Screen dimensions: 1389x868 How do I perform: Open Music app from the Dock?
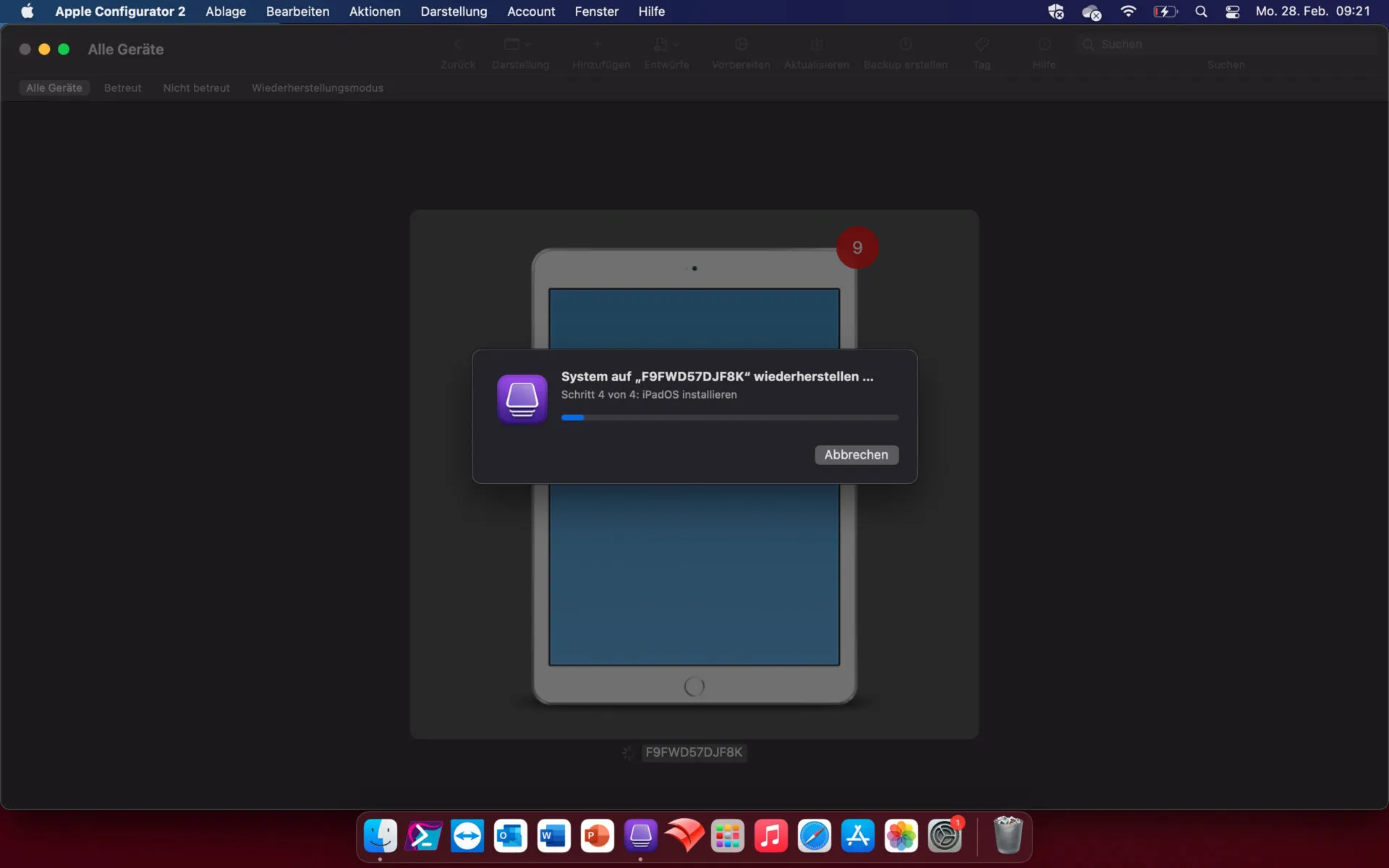(770, 836)
